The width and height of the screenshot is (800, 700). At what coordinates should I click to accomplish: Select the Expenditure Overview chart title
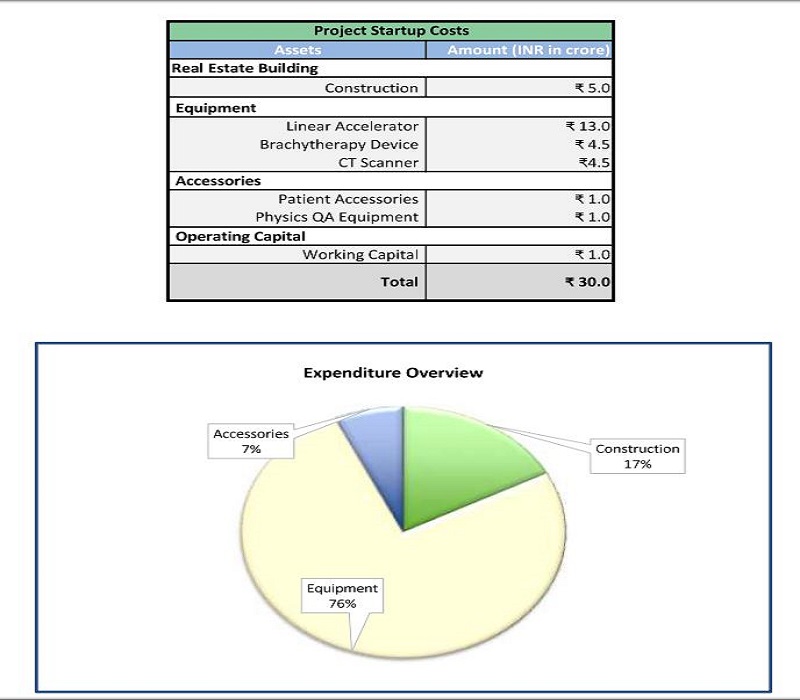pyautogui.click(x=393, y=373)
